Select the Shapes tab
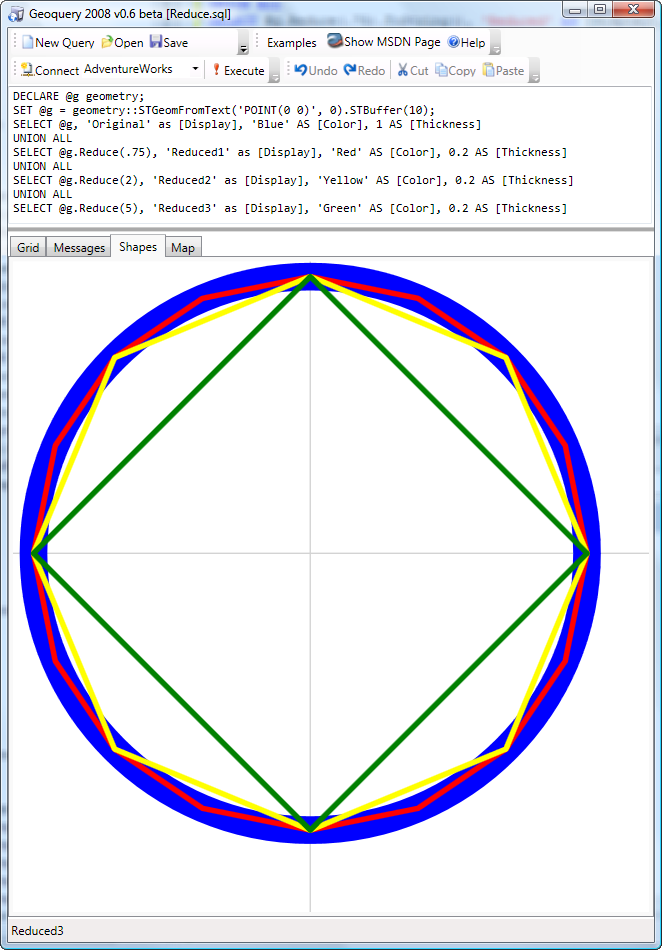This screenshot has width=662, height=950. coord(138,246)
